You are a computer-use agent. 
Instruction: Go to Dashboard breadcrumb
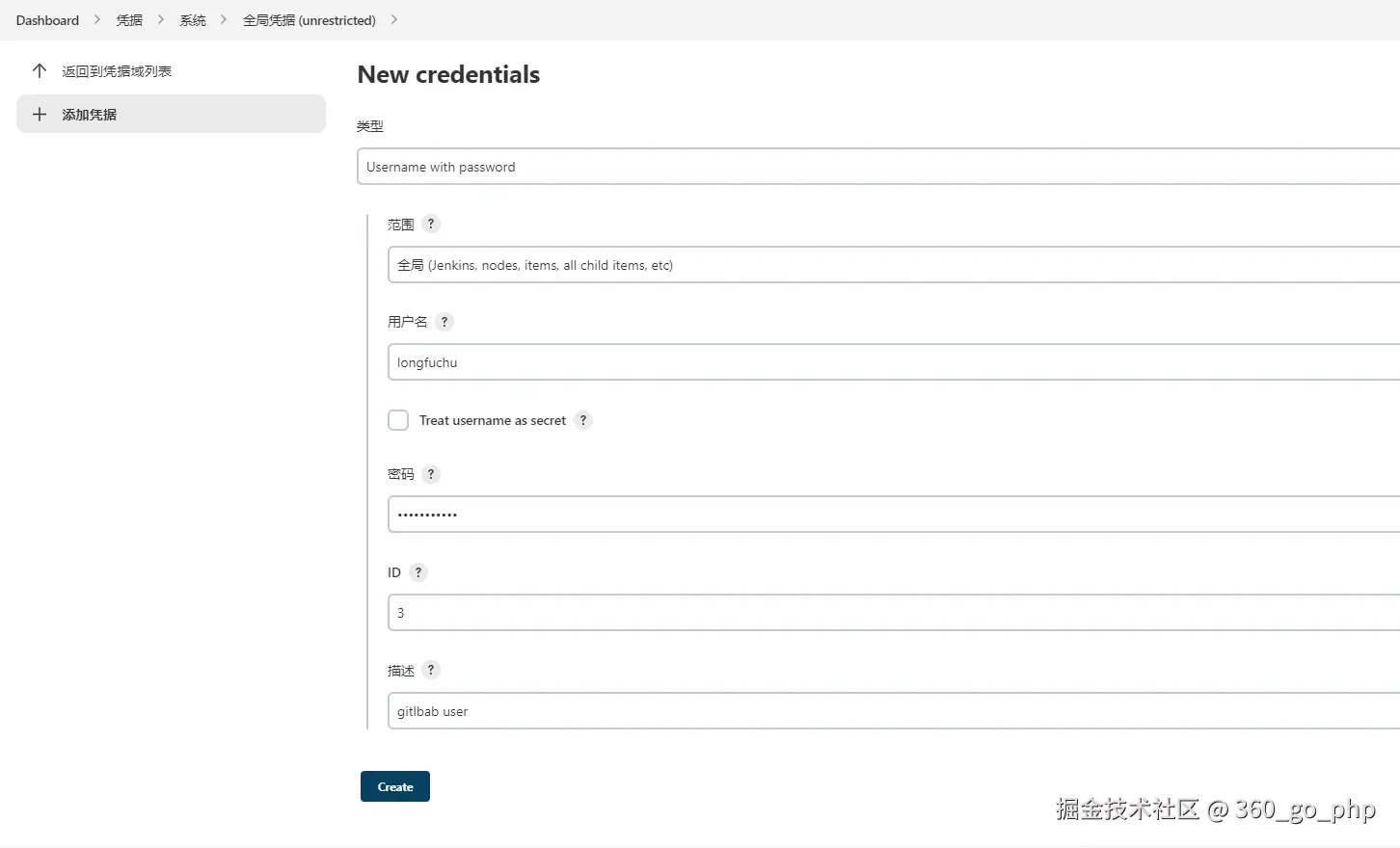coord(47,20)
